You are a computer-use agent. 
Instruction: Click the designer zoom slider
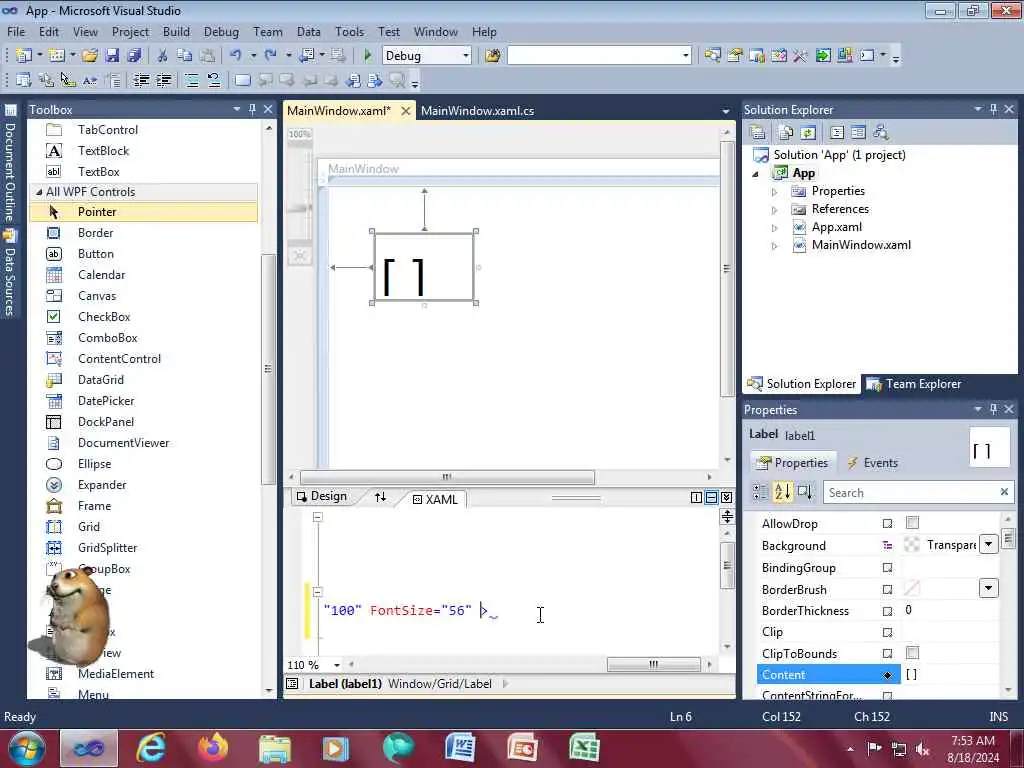tap(300, 208)
